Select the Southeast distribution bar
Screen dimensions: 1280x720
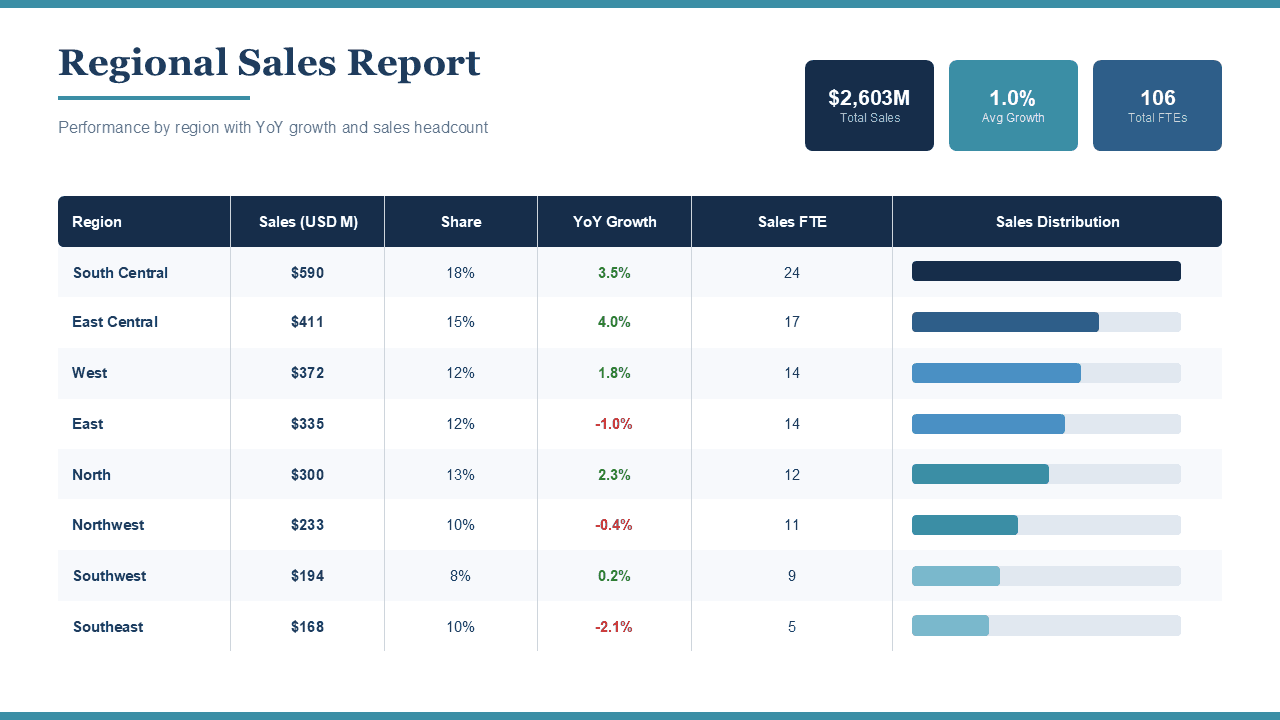pos(950,626)
